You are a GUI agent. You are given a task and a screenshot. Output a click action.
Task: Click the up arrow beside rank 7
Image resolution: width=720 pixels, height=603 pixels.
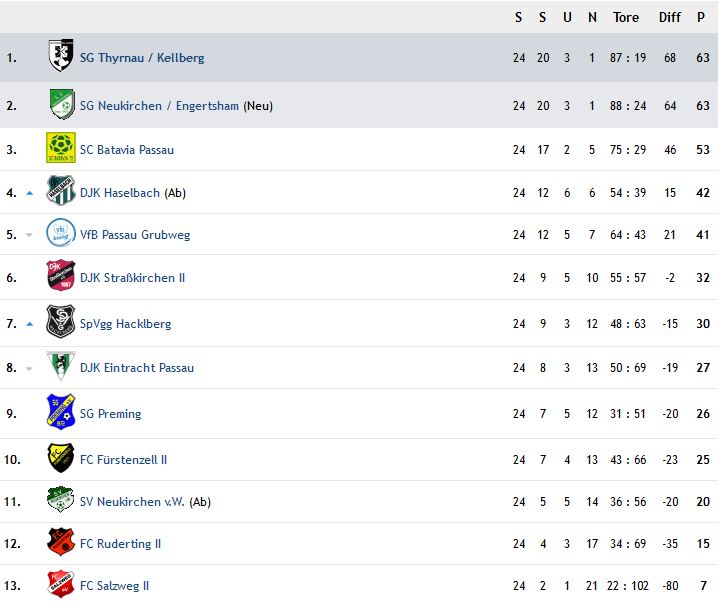coord(30,324)
